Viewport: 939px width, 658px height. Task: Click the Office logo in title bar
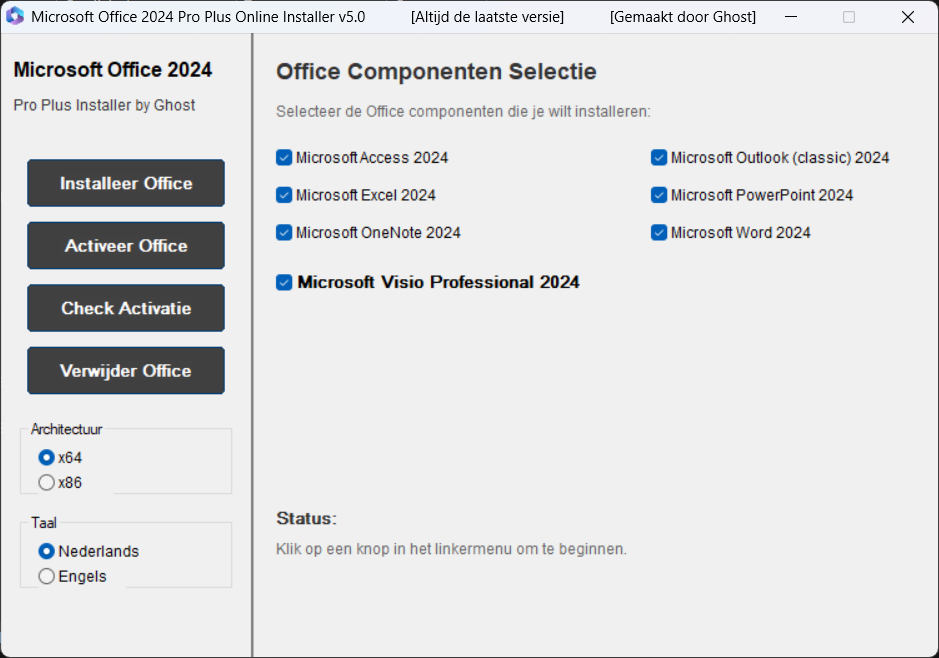point(15,16)
